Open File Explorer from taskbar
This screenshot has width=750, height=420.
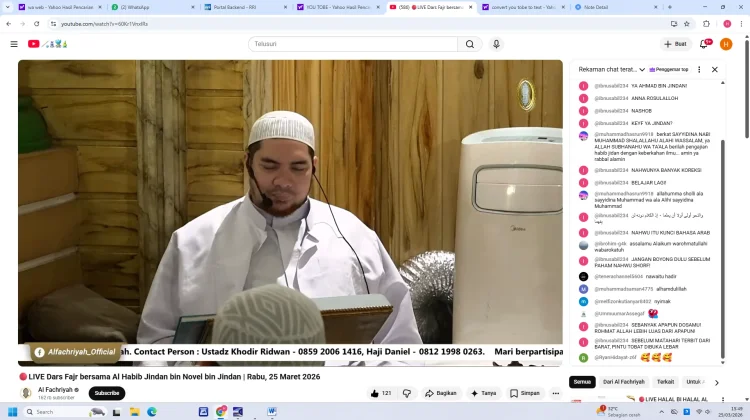coord(135,412)
